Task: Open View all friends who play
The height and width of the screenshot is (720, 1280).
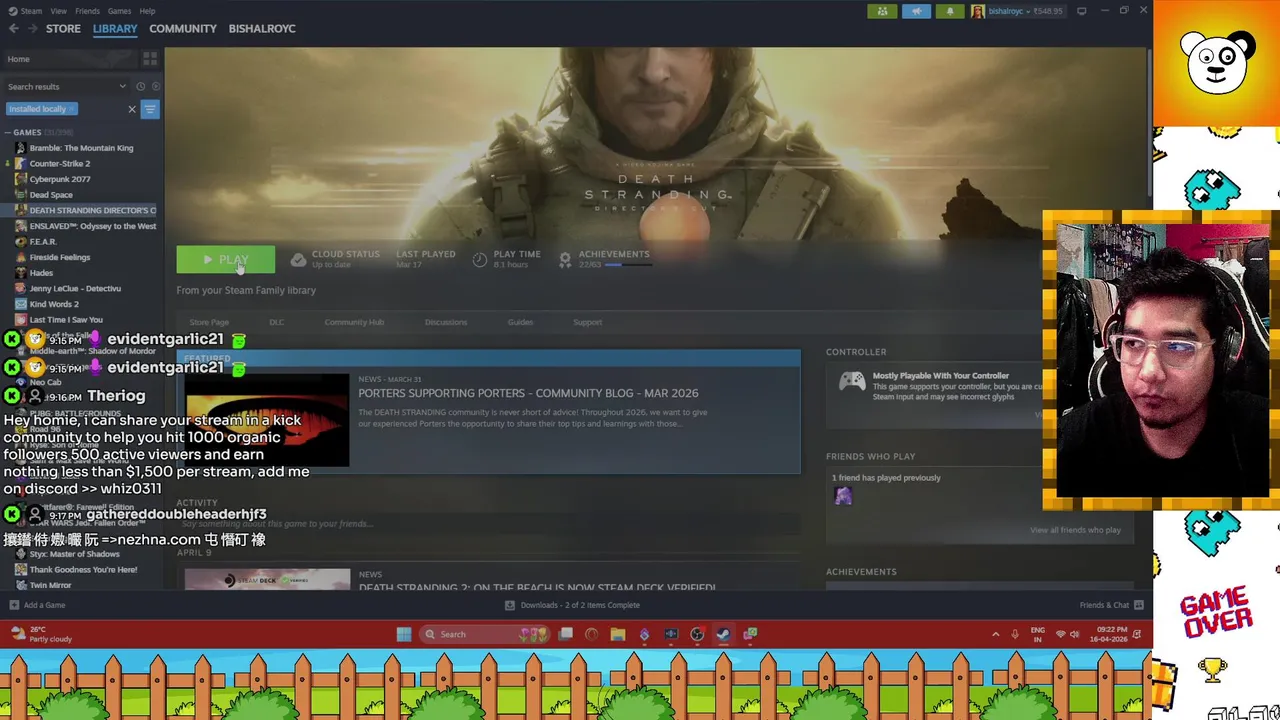Action: coord(1075,530)
